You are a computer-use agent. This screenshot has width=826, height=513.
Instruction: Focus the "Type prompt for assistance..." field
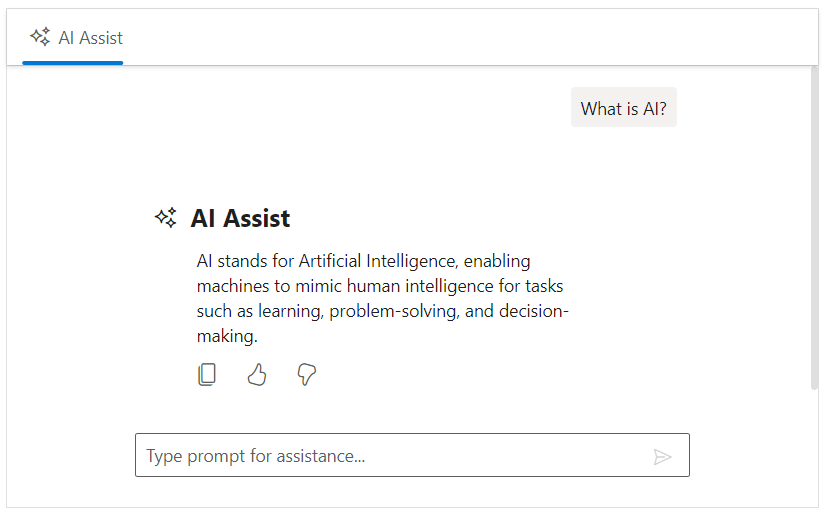point(390,456)
